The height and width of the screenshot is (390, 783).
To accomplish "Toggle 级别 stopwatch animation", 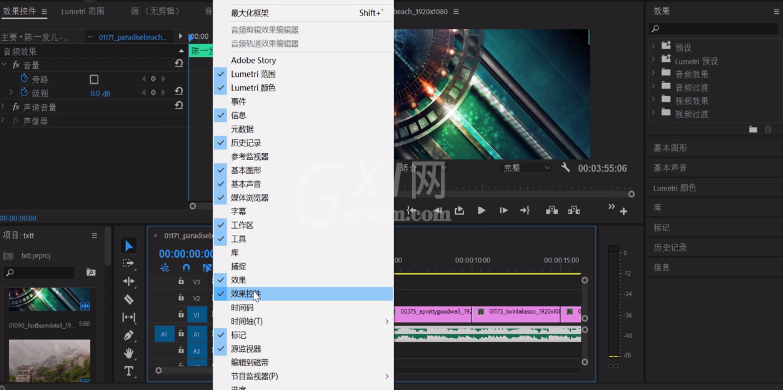I will coord(24,92).
